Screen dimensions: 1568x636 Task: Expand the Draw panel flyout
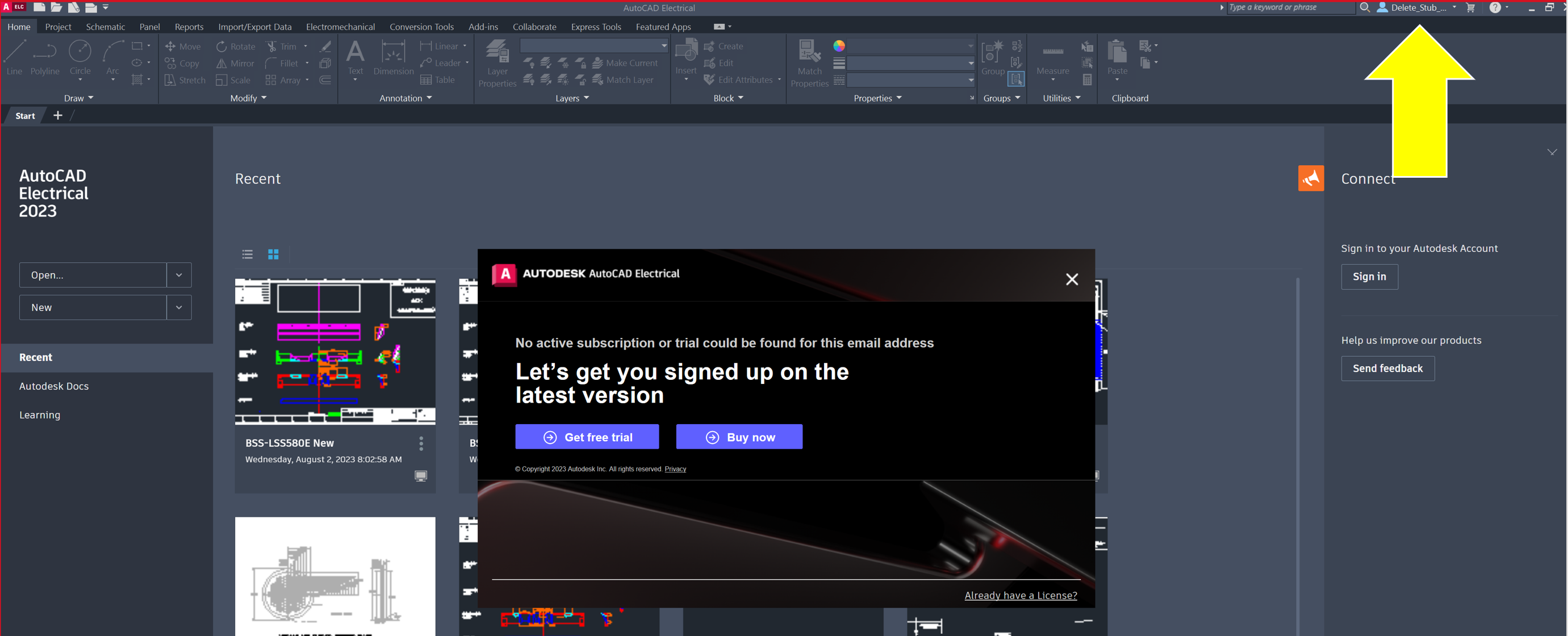coord(79,98)
